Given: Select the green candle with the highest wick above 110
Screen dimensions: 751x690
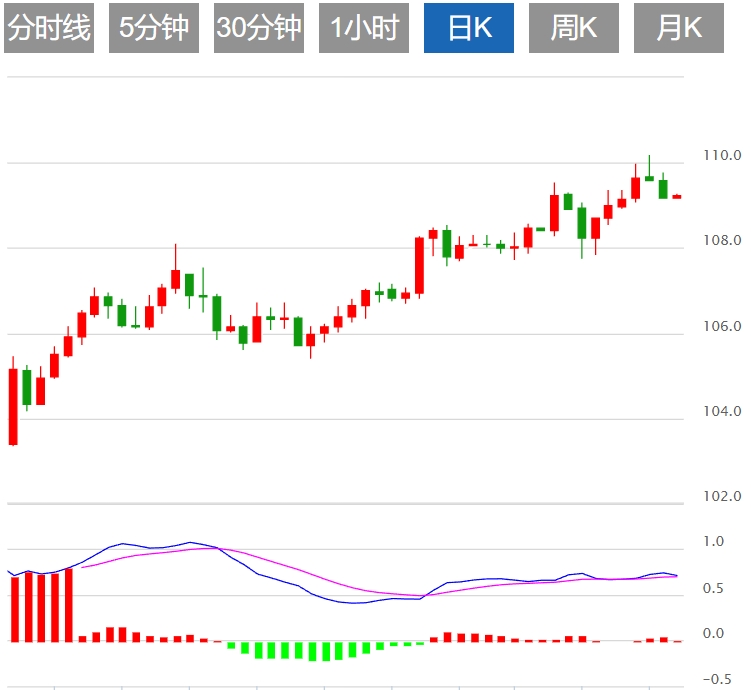Looking at the screenshot, I should [x=649, y=178].
